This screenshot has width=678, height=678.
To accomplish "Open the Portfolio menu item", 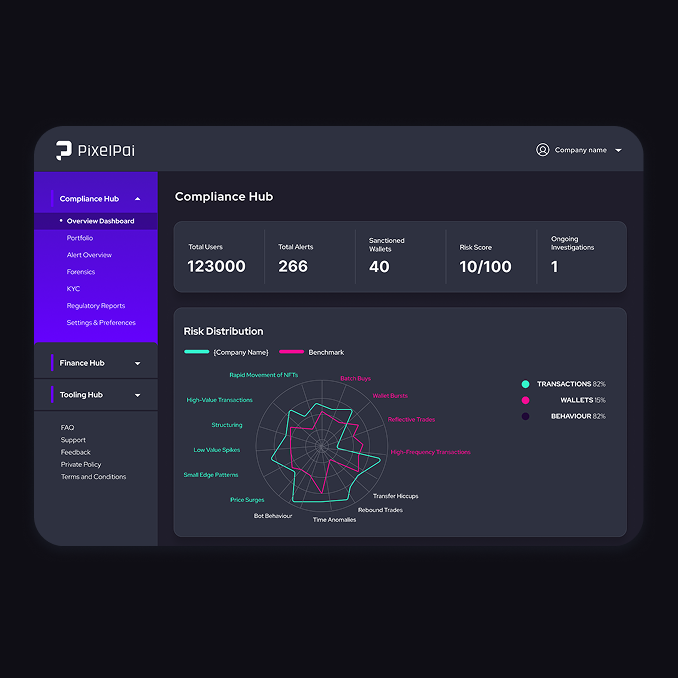I will pos(80,238).
